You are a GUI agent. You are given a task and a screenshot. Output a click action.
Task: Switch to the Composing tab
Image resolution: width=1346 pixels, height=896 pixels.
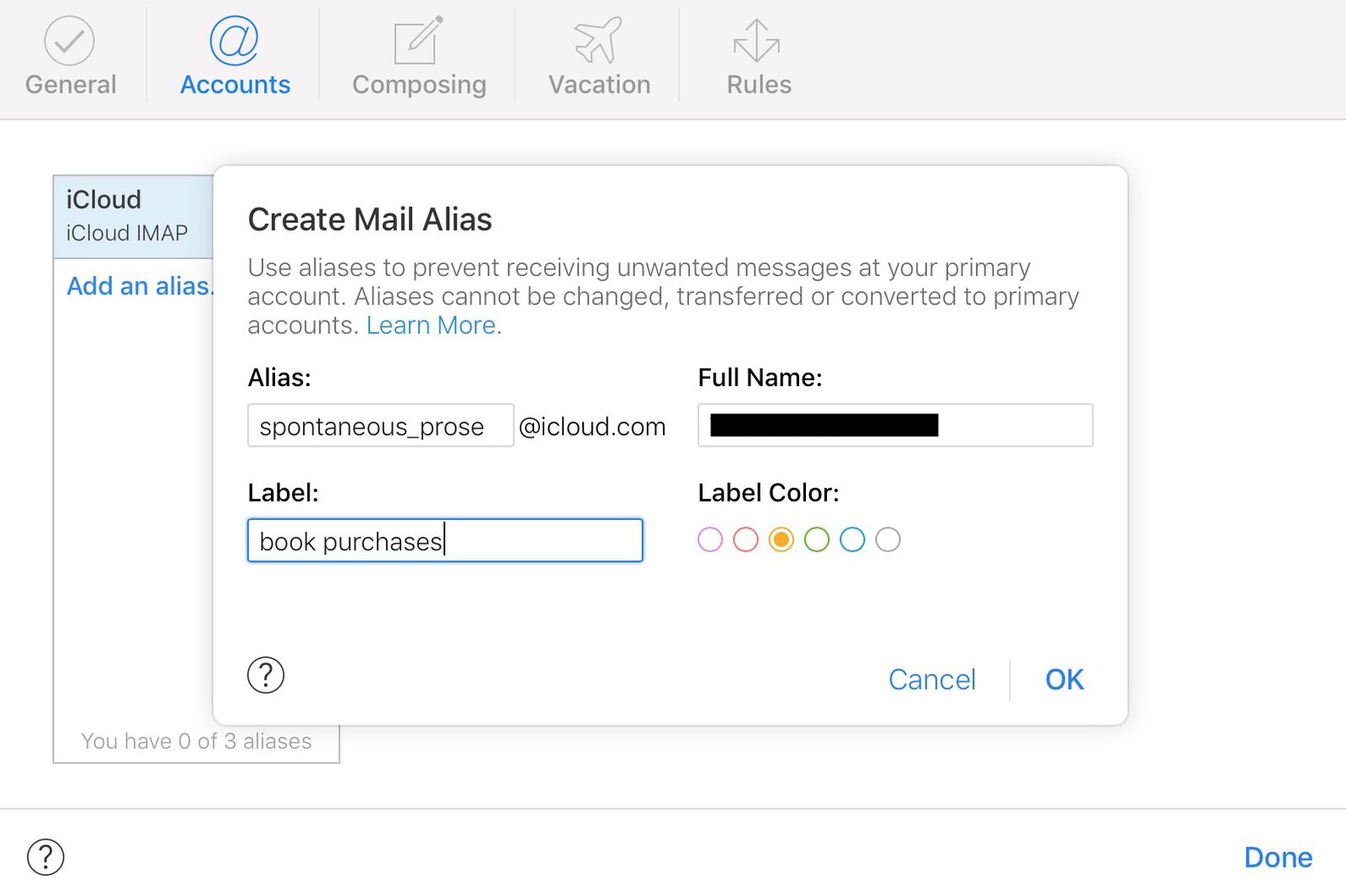(x=418, y=83)
